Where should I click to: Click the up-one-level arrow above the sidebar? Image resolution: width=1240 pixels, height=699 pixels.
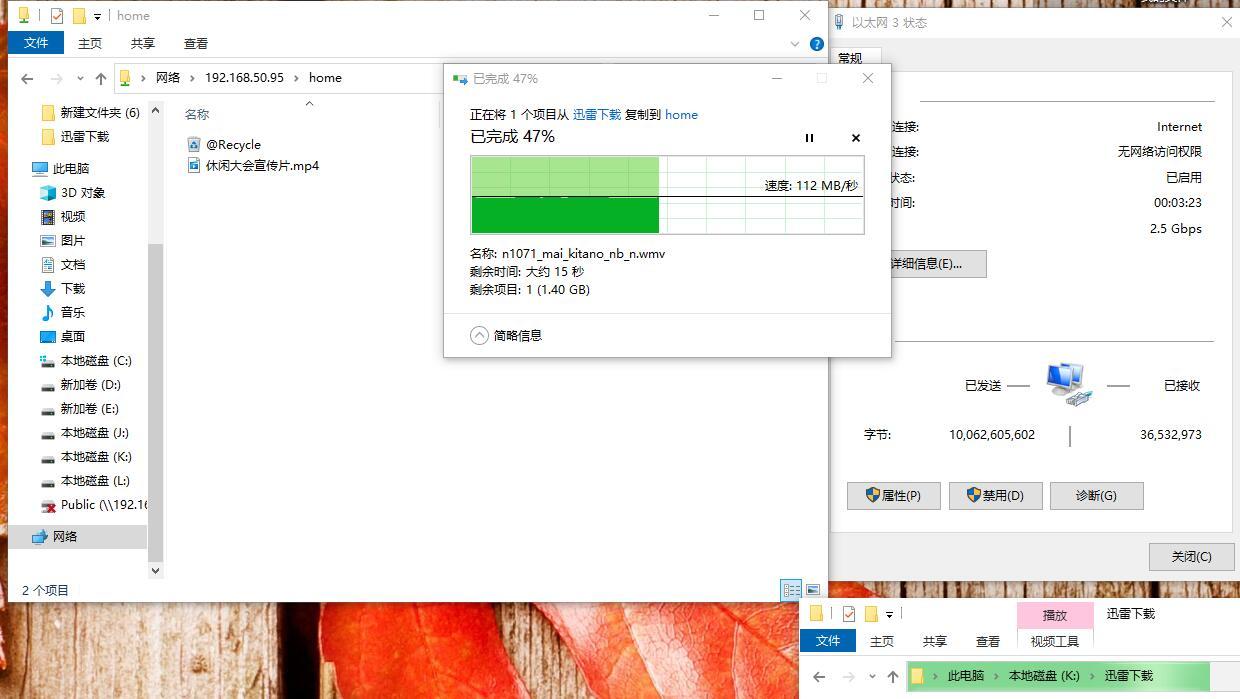pos(101,77)
